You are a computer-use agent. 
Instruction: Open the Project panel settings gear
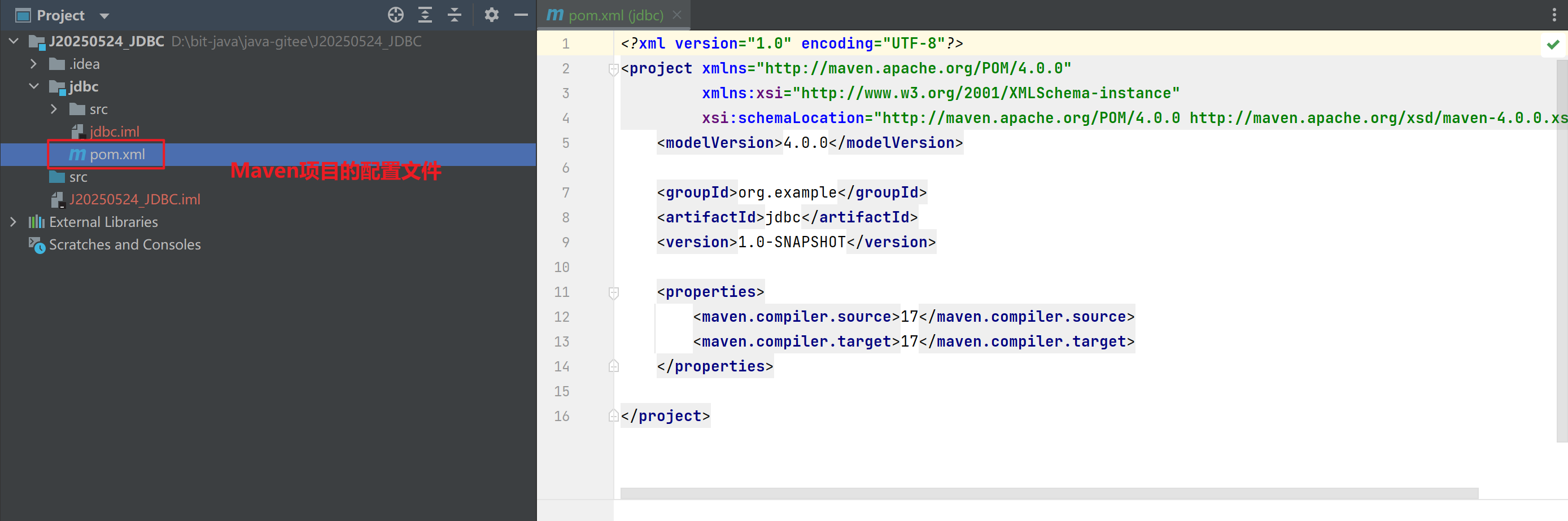click(491, 15)
